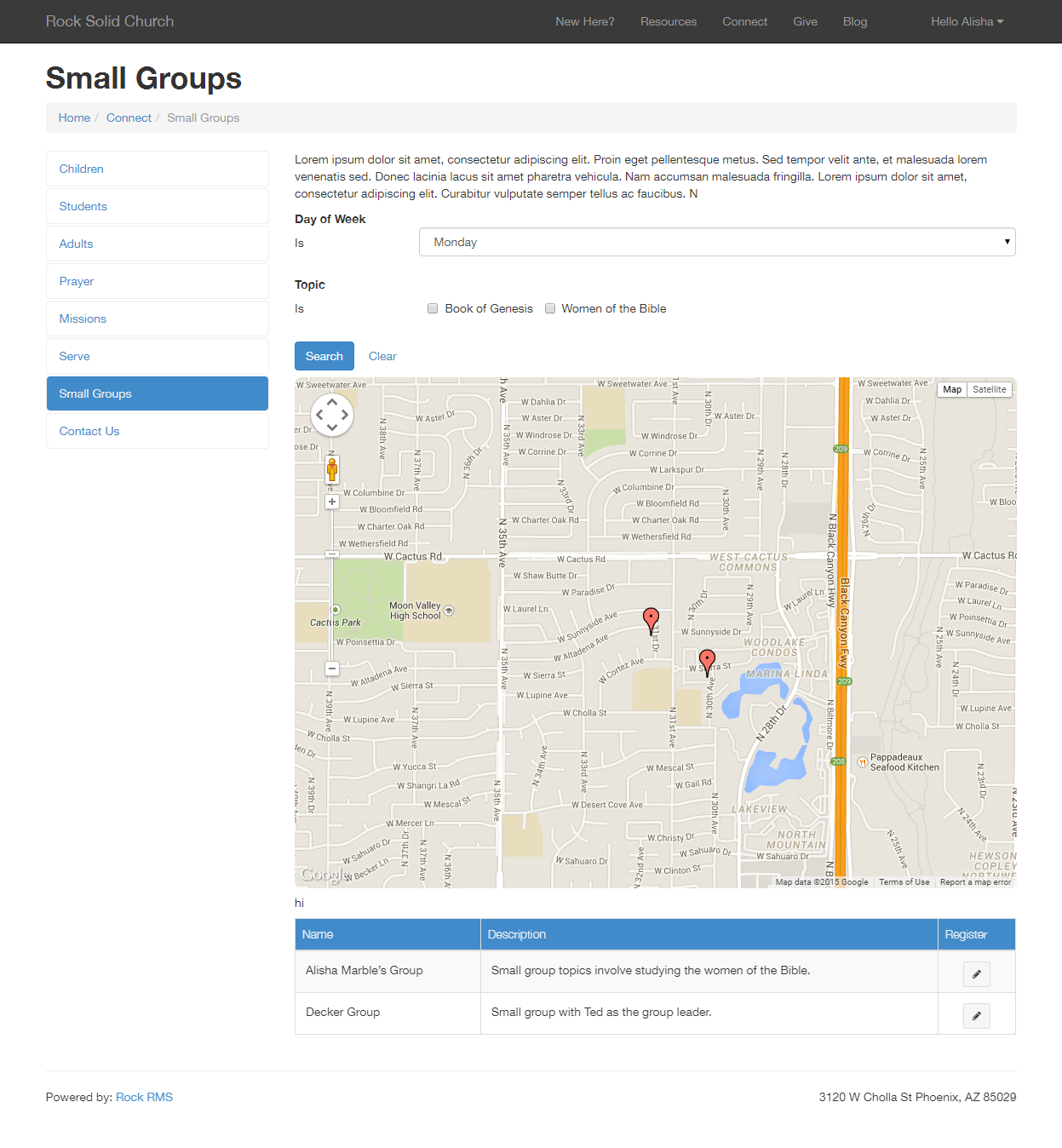Select Prayer in the sidebar

pyautogui.click(x=158, y=281)
